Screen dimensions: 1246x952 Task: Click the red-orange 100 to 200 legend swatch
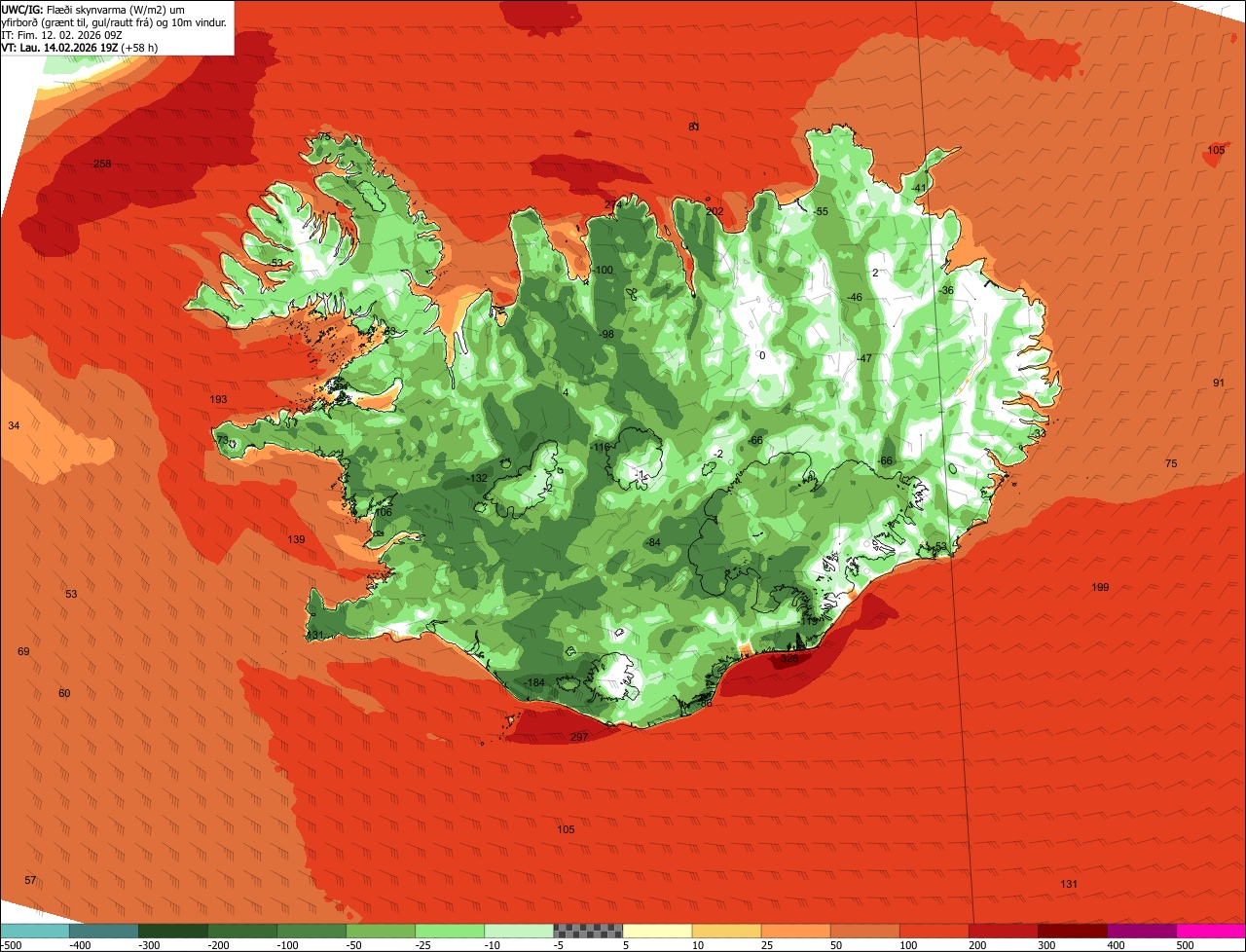(934, 932)
